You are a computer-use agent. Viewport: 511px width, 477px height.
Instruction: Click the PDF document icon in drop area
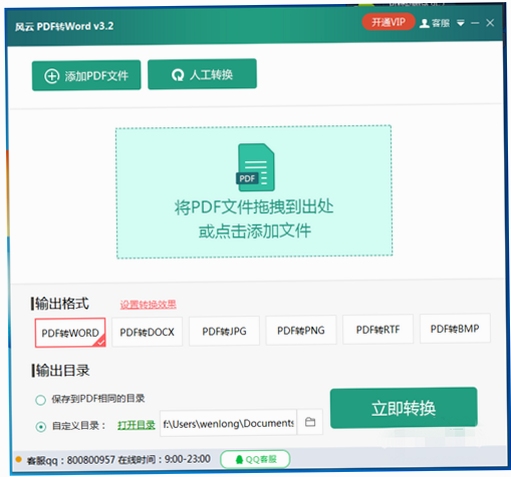255,167
